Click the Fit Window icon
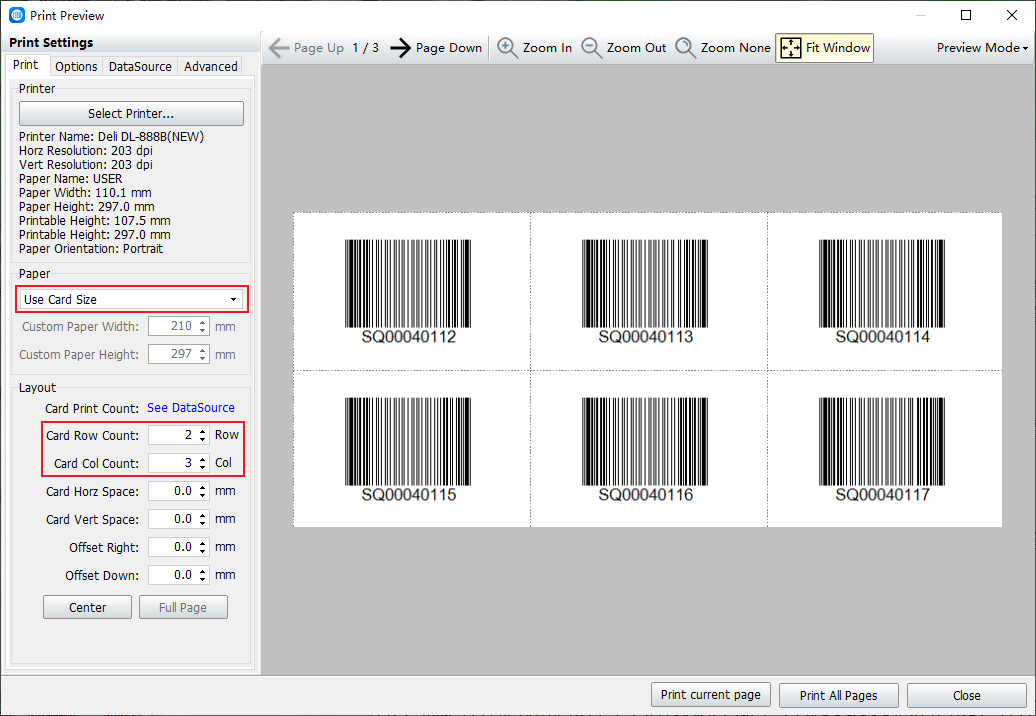This screenshot has width=1036, height=716. pos(790,48)
